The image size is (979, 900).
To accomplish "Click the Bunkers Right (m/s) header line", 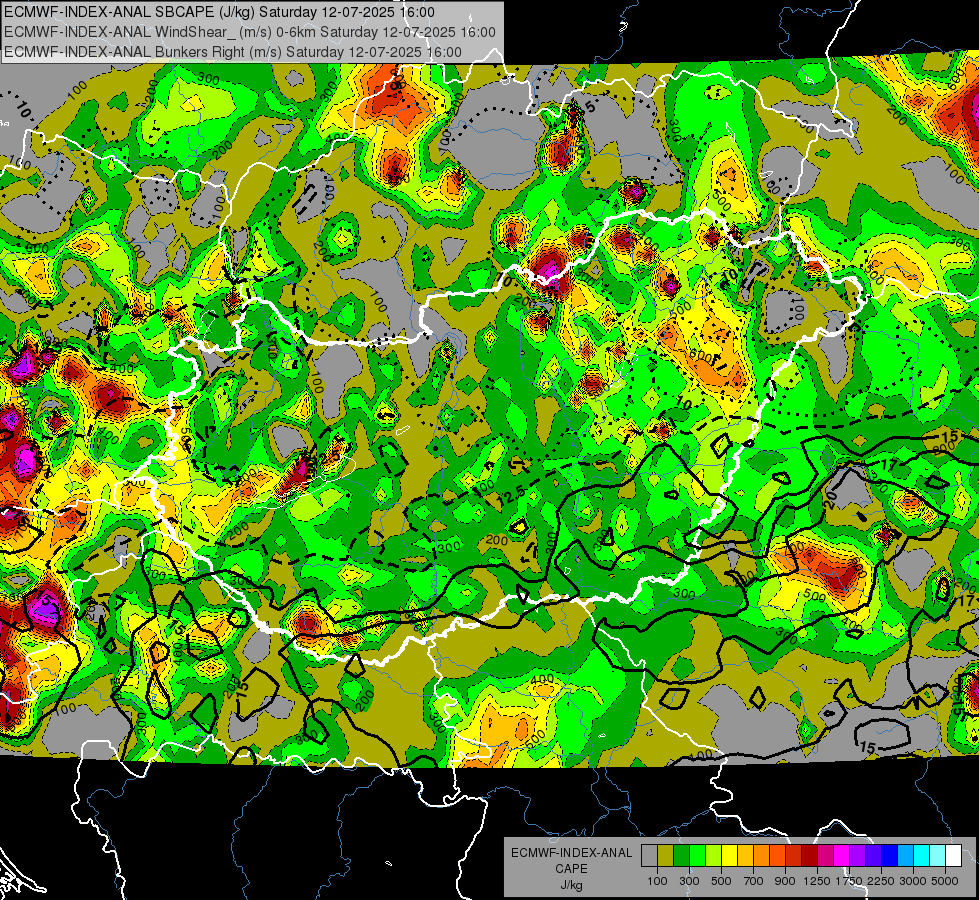I will pyautogui.click(x=232, y=52).
